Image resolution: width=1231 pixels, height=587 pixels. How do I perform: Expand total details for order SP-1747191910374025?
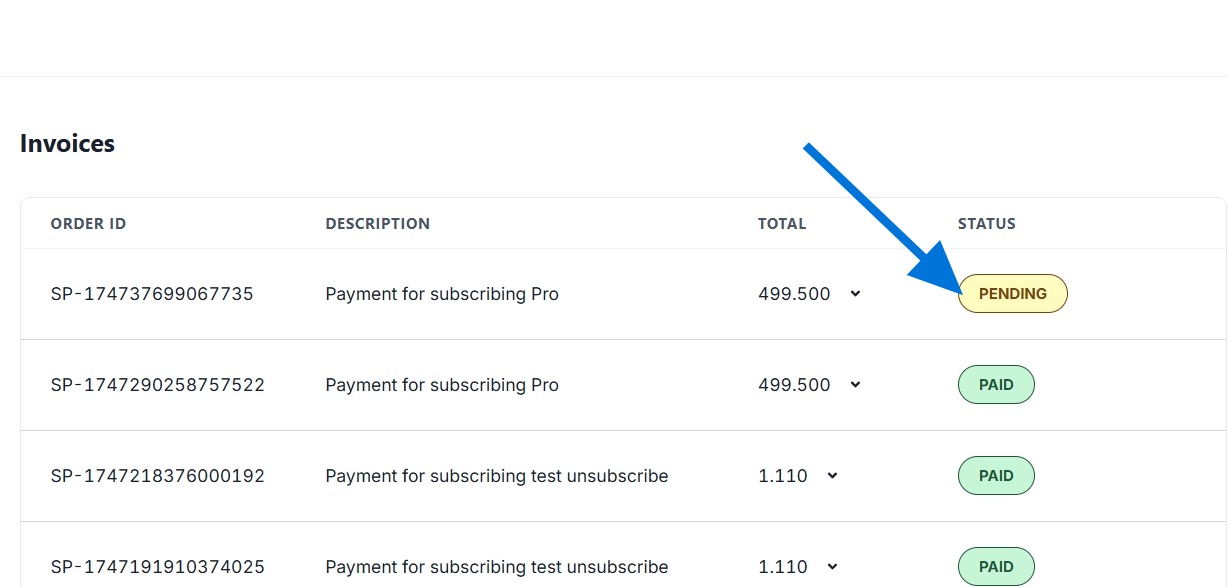[832, 567]
